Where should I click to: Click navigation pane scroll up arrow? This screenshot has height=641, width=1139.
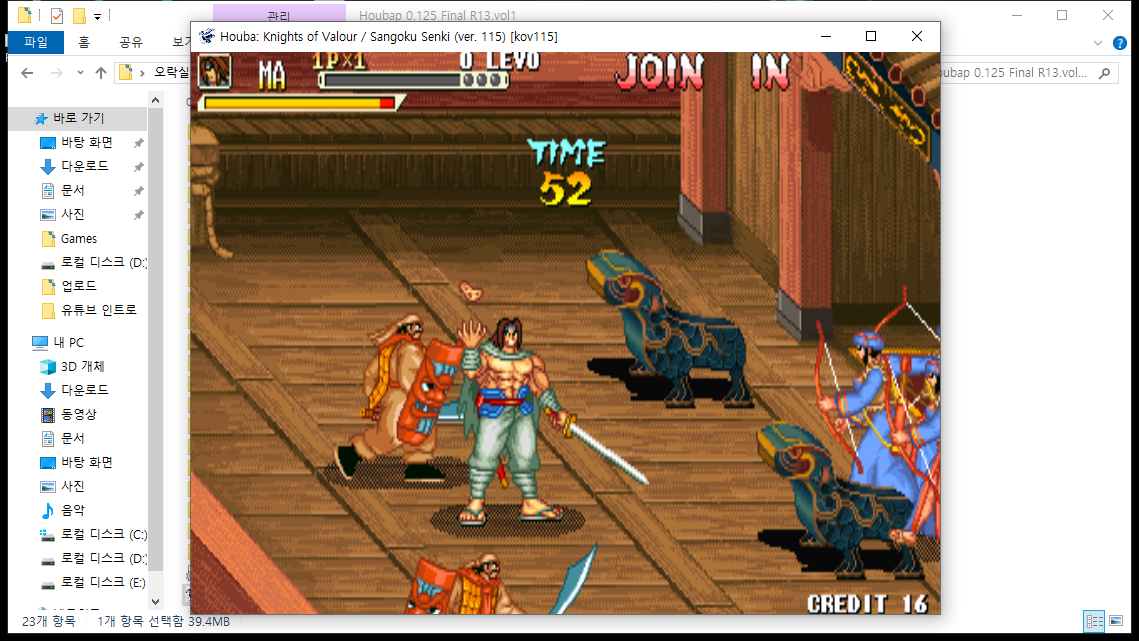[x=155, y=100]
